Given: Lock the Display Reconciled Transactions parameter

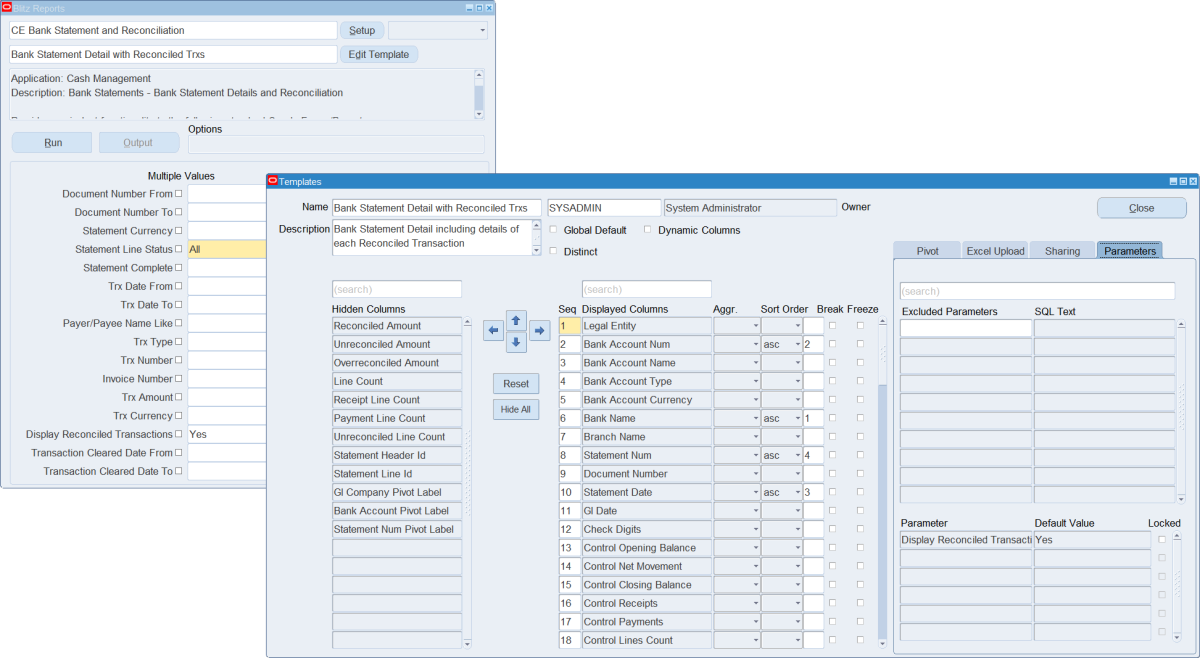Looking at the screenshot, I should click(1162, 540).
